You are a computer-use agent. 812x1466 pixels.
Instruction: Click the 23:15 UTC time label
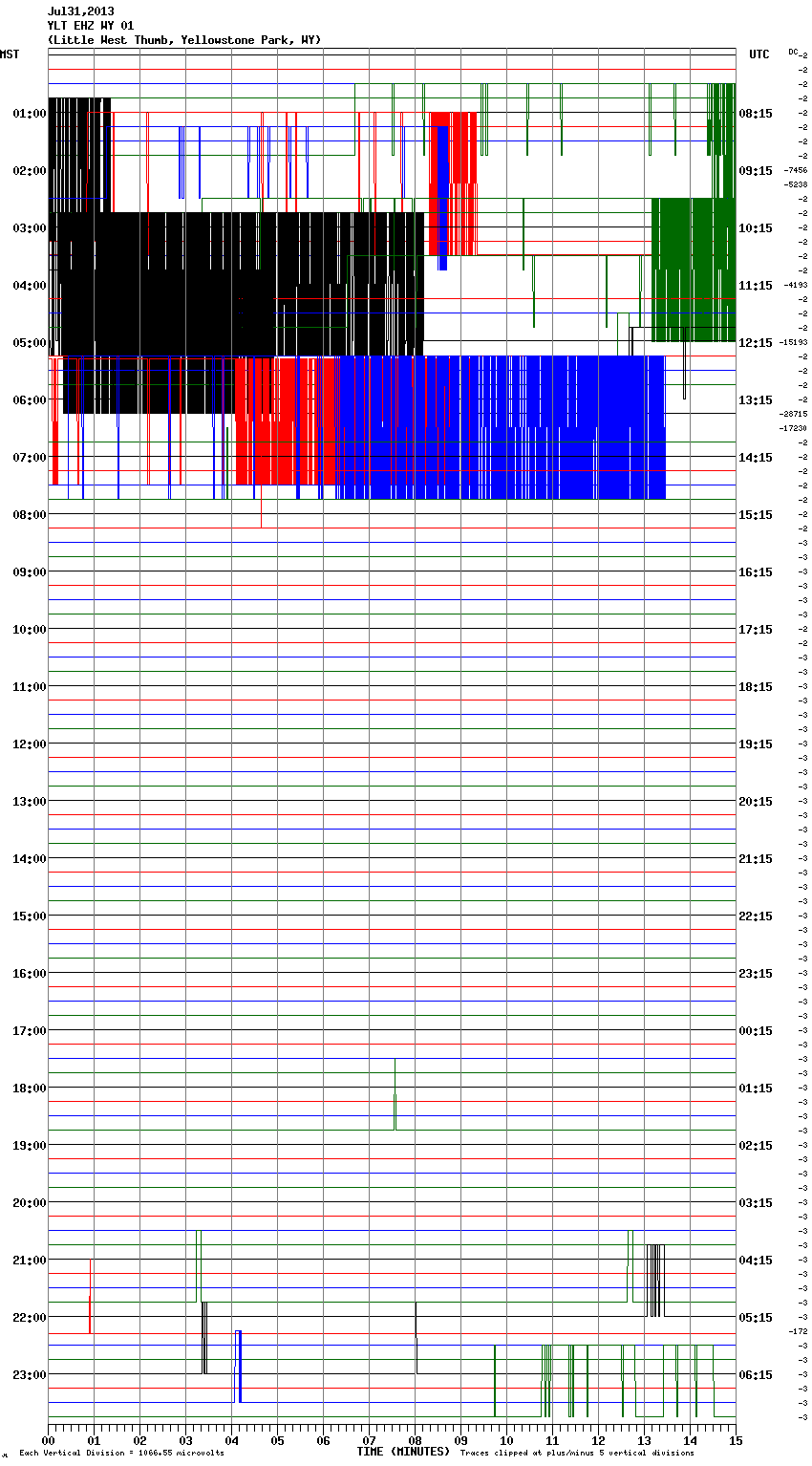756,974
